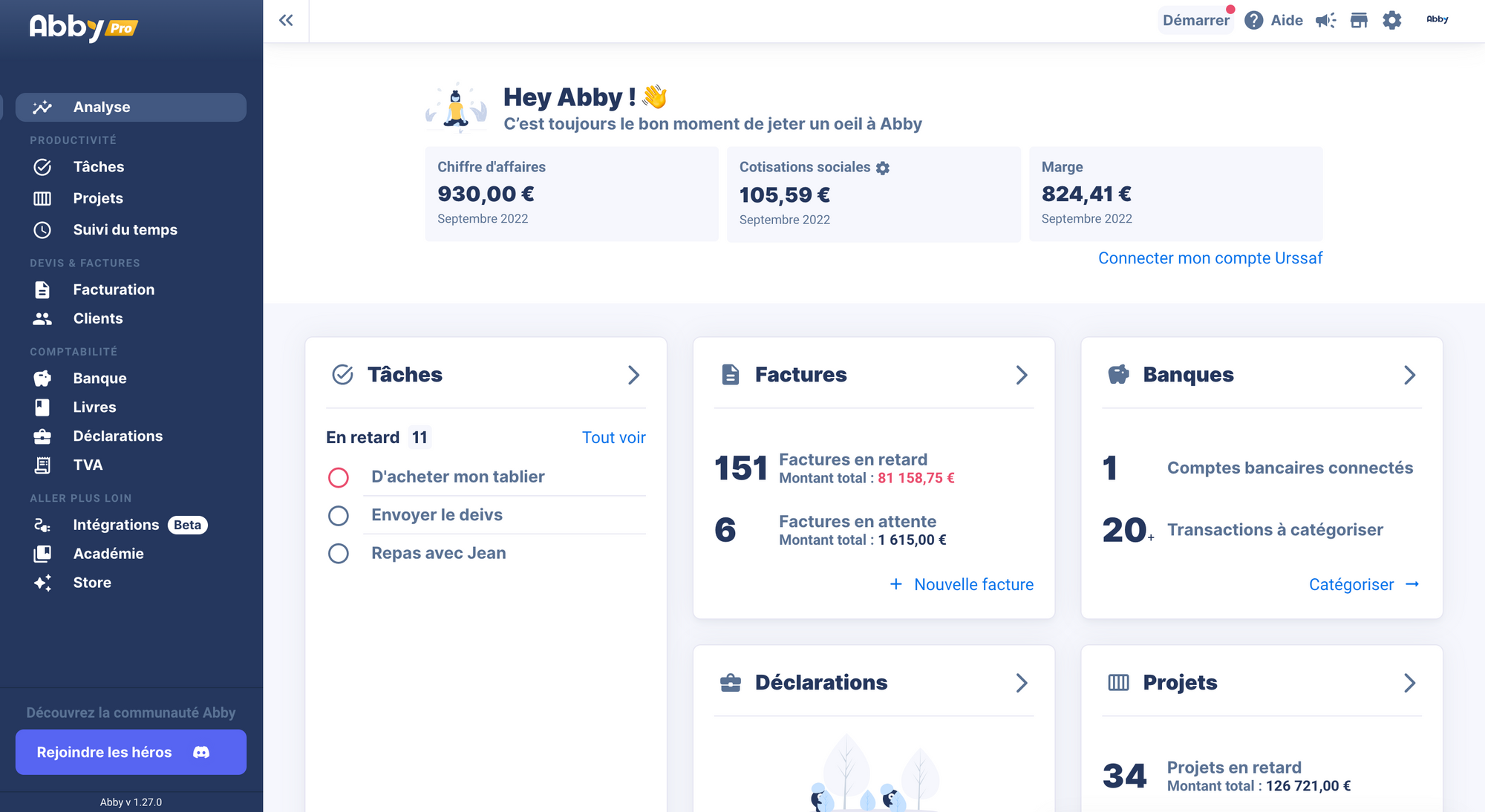This screenshot has width=1485, height=812.
Task: Click the briefcase icon on the Déclarations card
Action: point(731,682)
